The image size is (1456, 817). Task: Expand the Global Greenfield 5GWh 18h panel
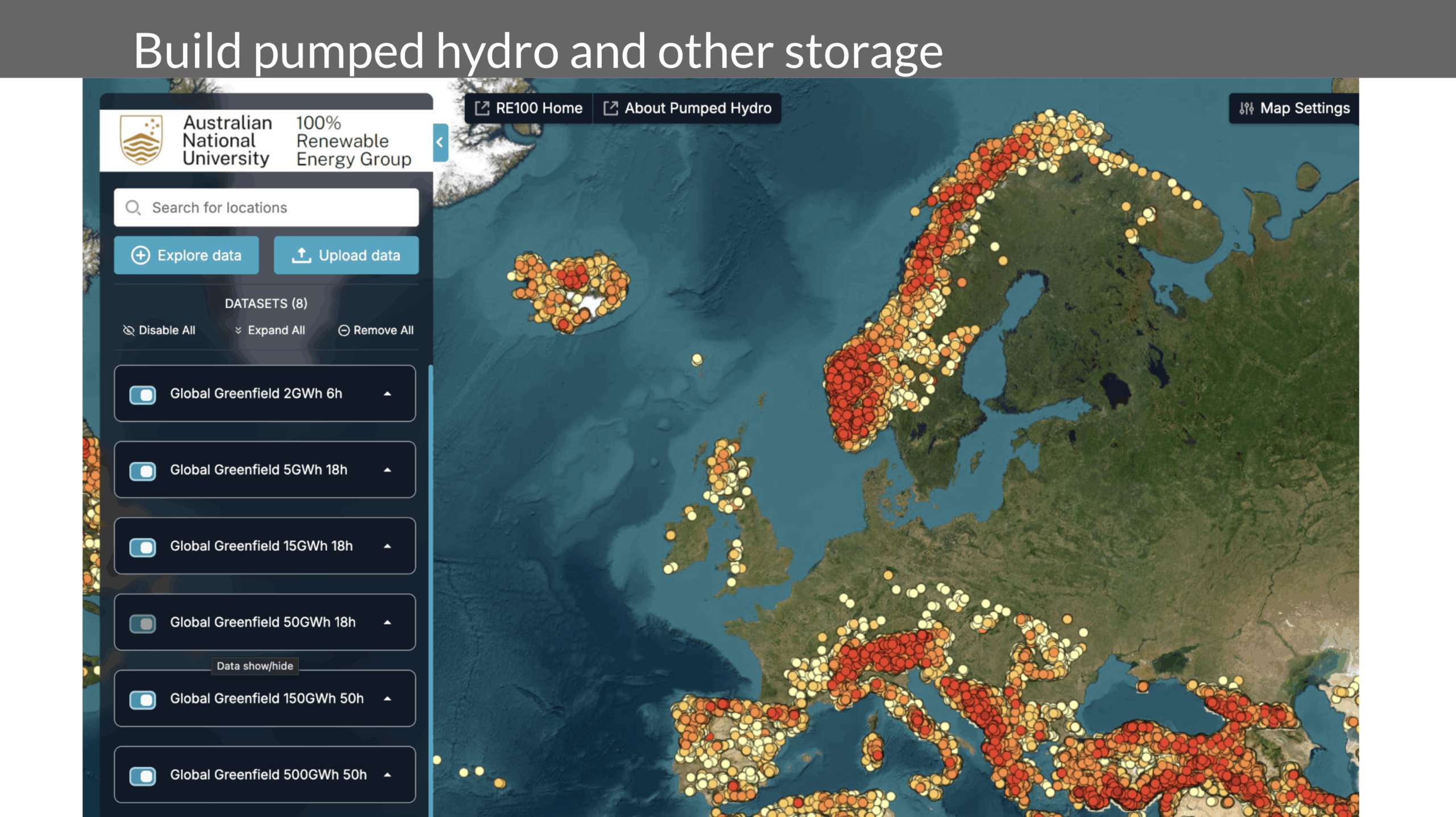pyautogui.click(x=387, y=470)
